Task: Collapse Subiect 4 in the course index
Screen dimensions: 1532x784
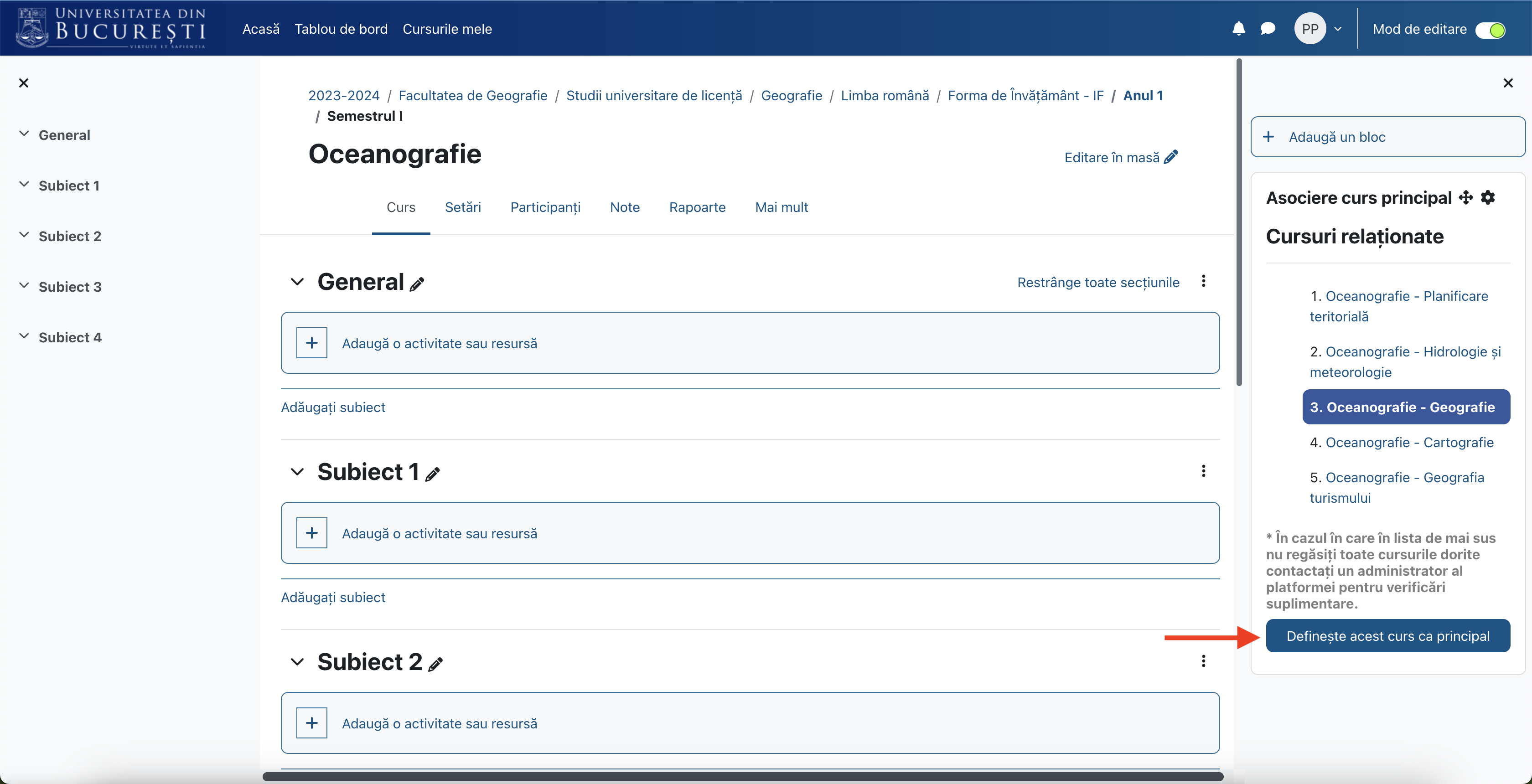Action: 24,336
